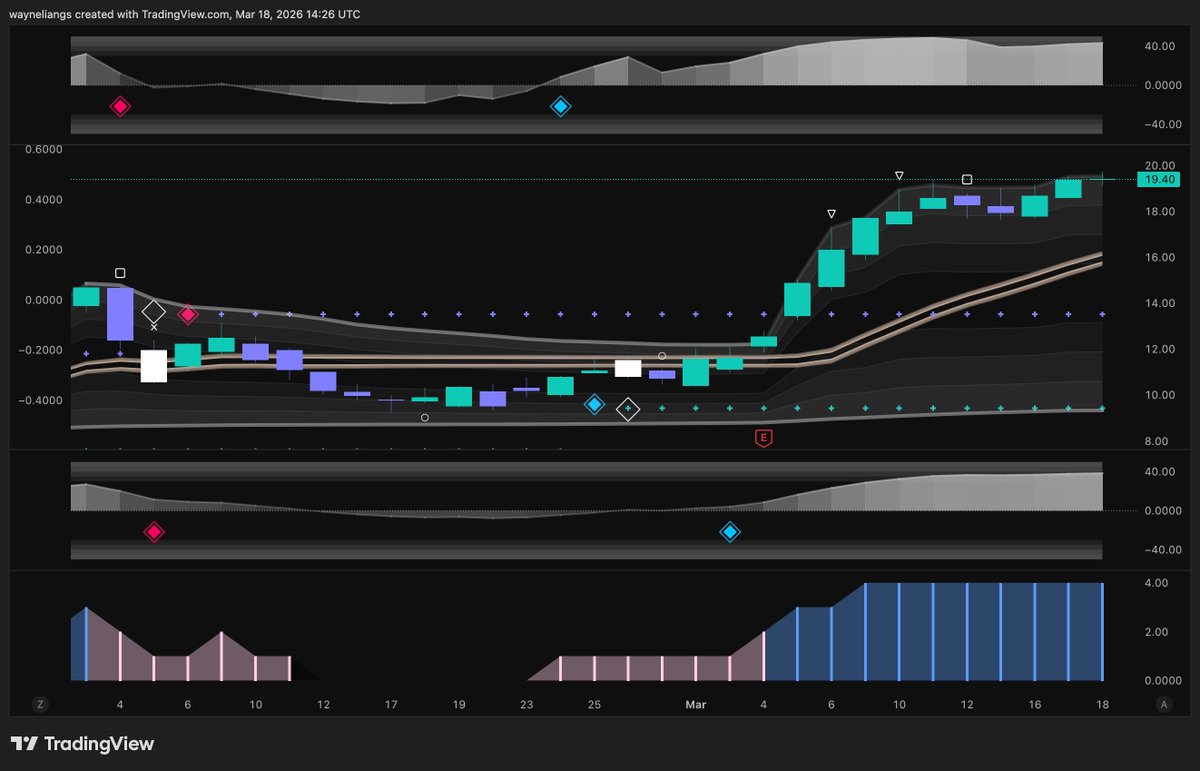Click the blue diamond in the lower oscillator pane

tap(730, 532)
